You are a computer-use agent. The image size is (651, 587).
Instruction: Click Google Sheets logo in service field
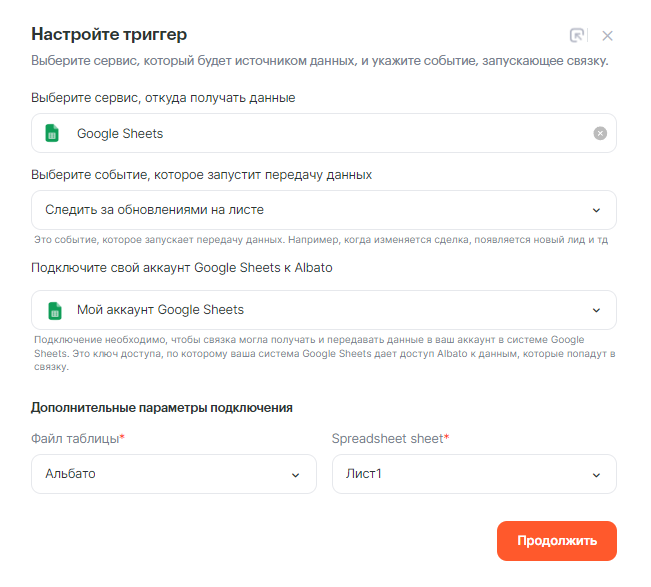click(53, 133)
